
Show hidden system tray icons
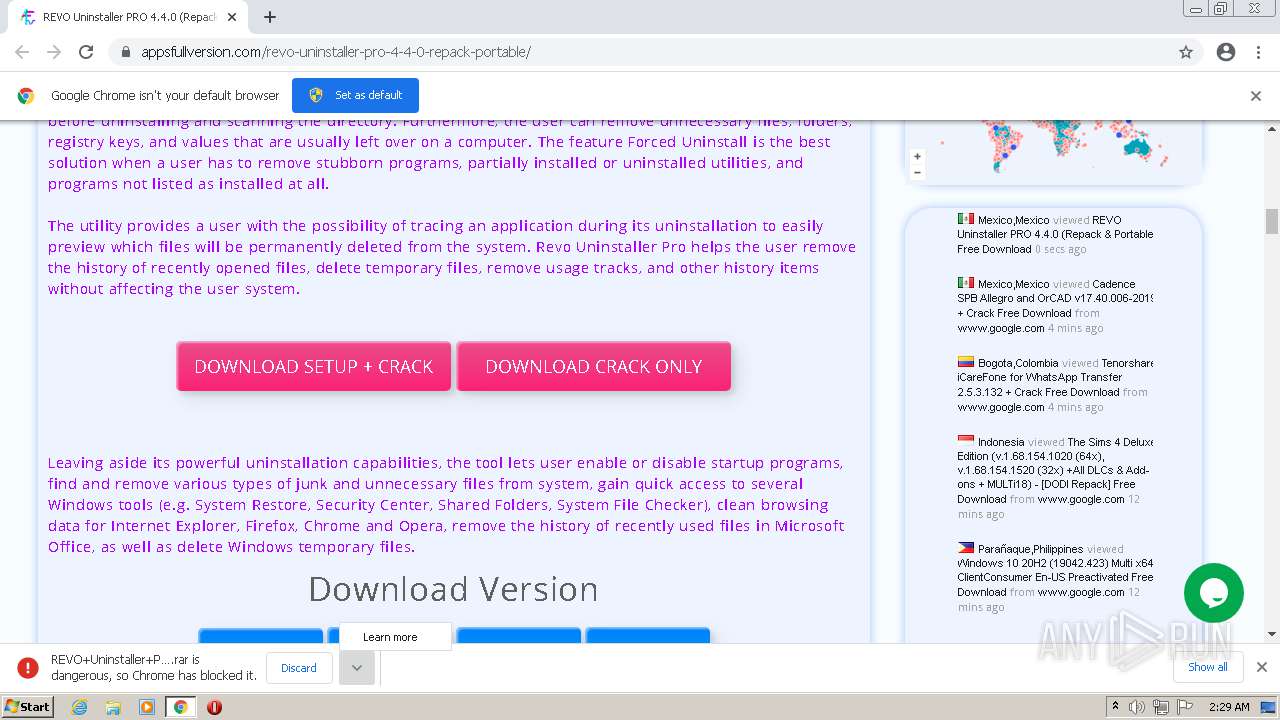(x=1116, y=707)
